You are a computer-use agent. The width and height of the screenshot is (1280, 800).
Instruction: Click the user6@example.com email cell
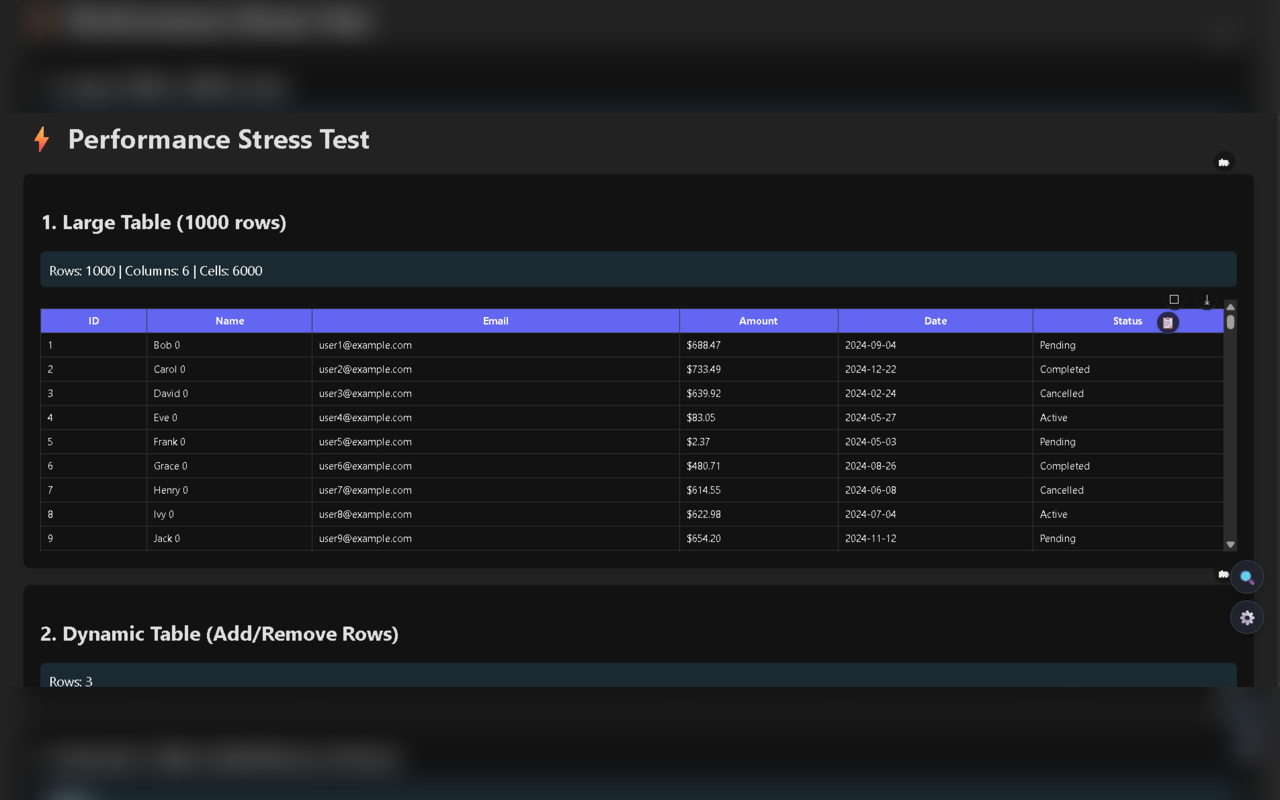pyautogui.click(x=496, y=466)
